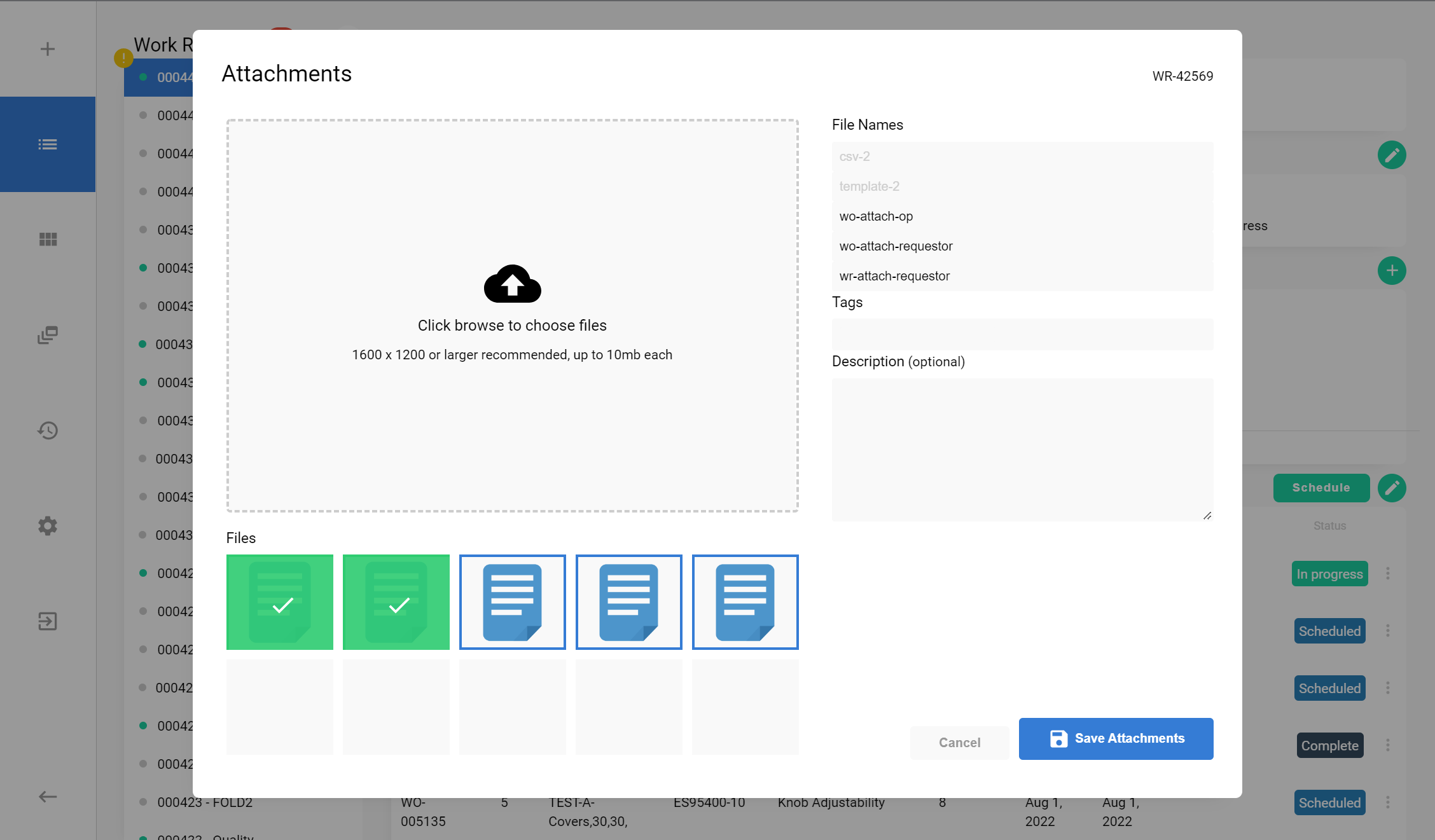Select wr-attach-requestor in the File Names list
1435x840 pixels.
coord(894,275)
